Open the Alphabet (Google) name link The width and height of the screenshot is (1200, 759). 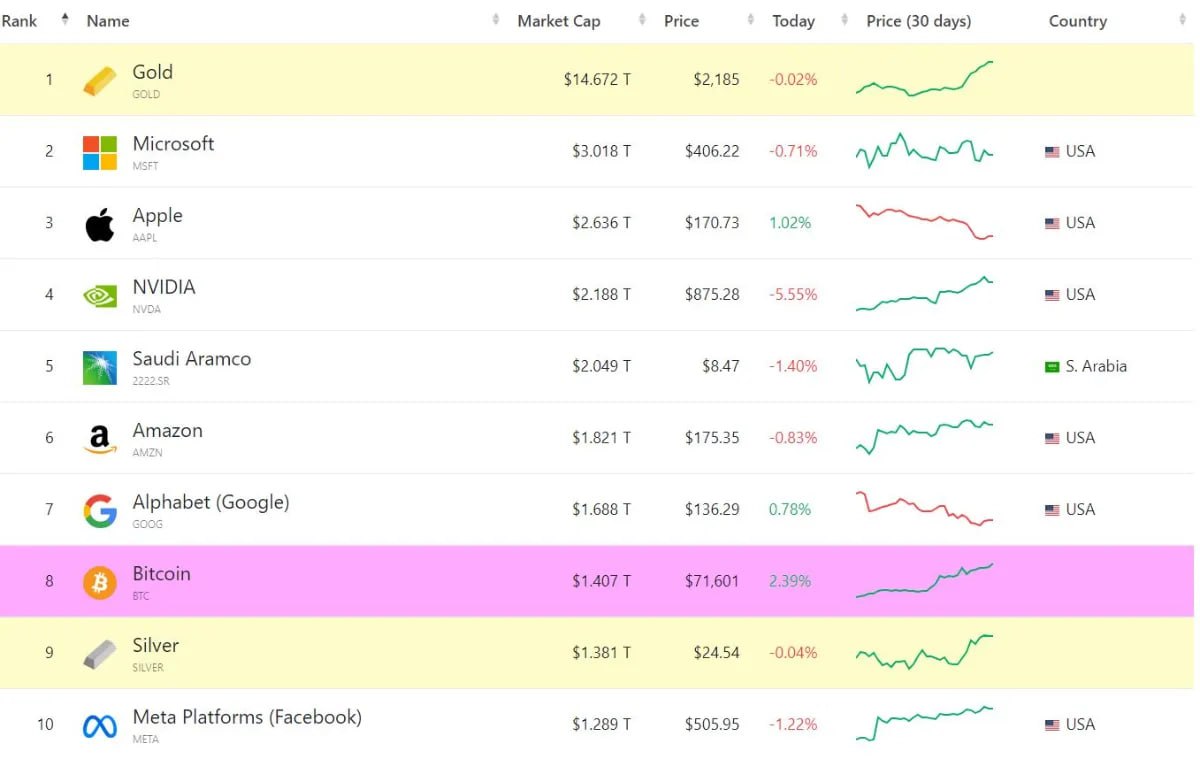point(211,502)
